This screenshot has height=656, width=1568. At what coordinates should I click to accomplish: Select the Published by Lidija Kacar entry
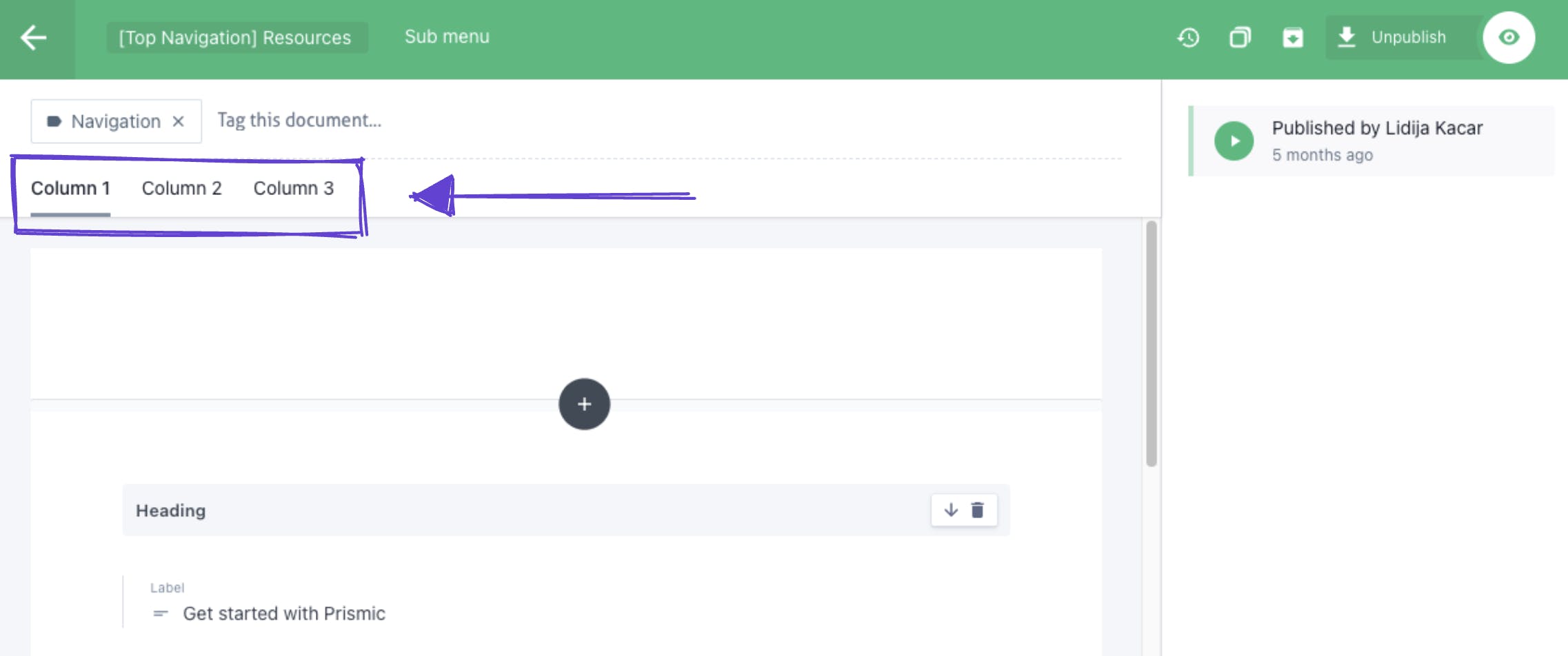point(1372,141)
